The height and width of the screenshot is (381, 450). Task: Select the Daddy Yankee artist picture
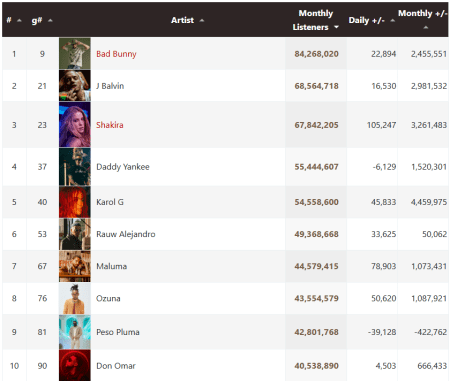coord(75,167)
